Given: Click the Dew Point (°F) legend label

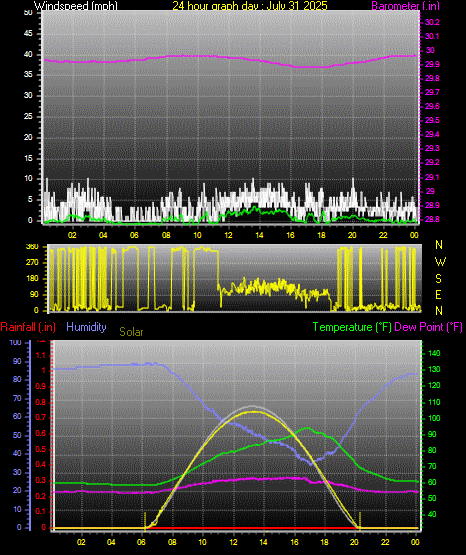Looking at the screenshot, I should coord(428,327).
